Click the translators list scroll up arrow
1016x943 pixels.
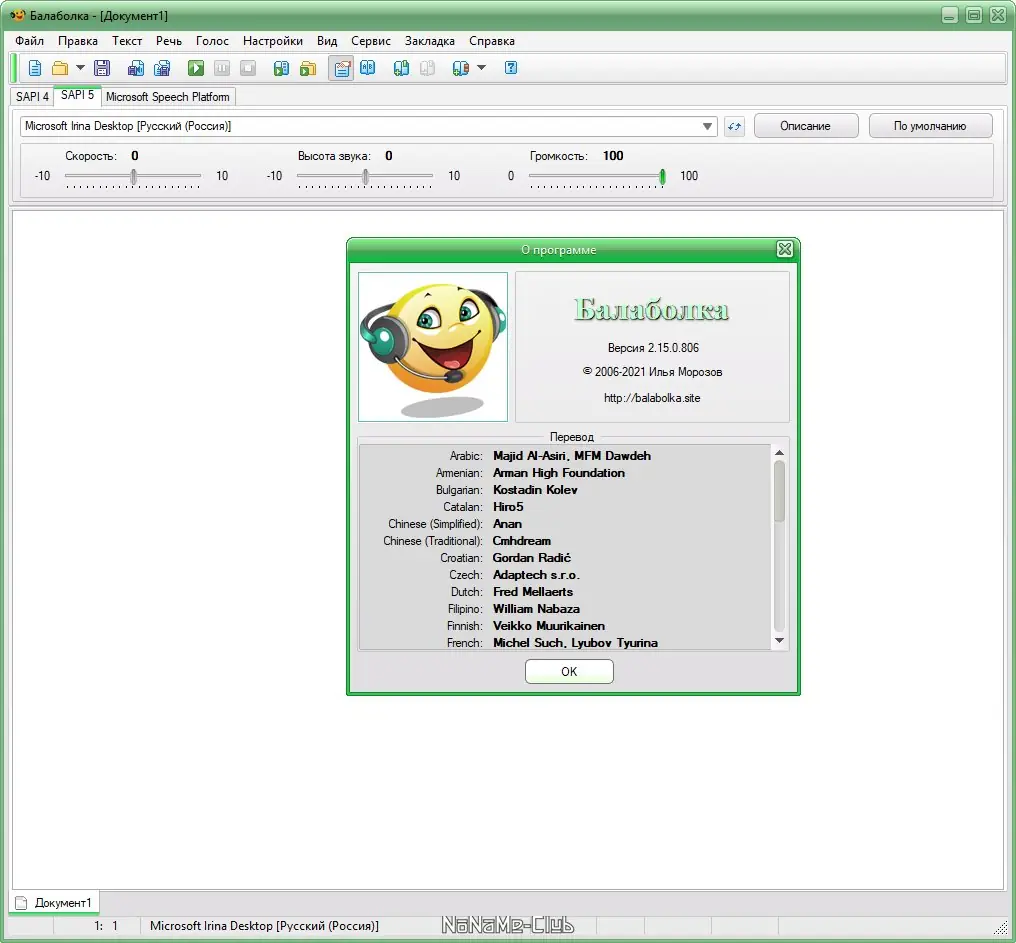click(779, 453)
